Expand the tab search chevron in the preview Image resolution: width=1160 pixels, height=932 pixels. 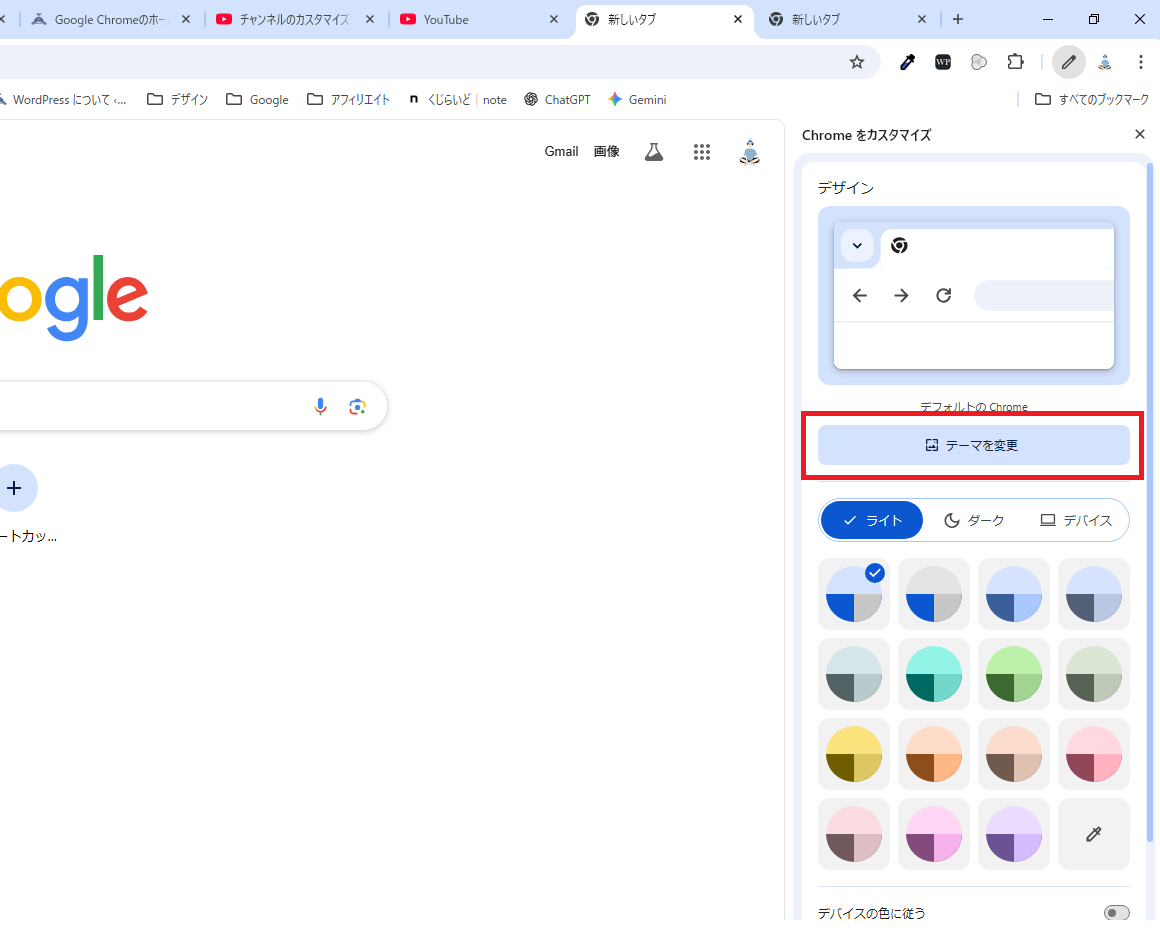pyautogui.click(x=857, y=246)
